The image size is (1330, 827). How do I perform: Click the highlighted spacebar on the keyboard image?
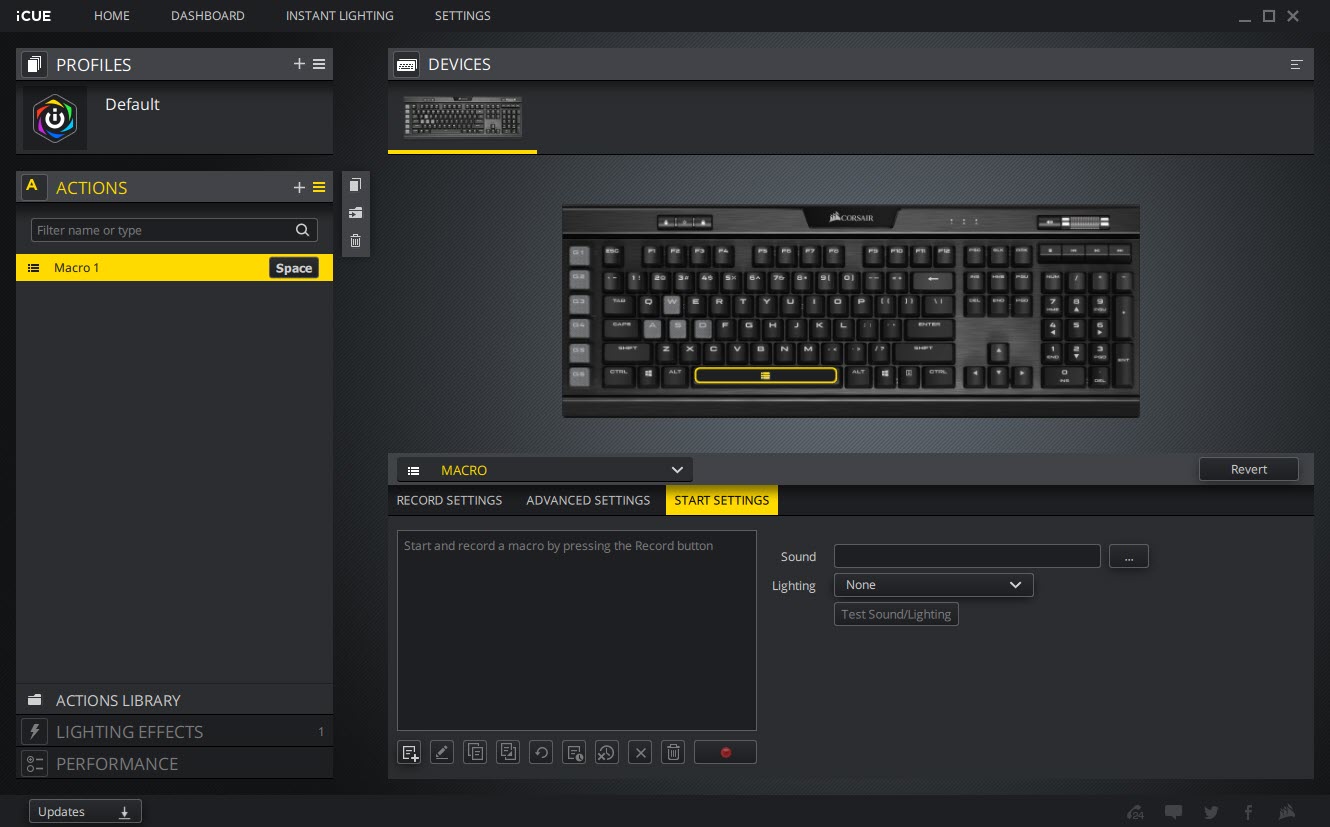[x=766, y=375]
